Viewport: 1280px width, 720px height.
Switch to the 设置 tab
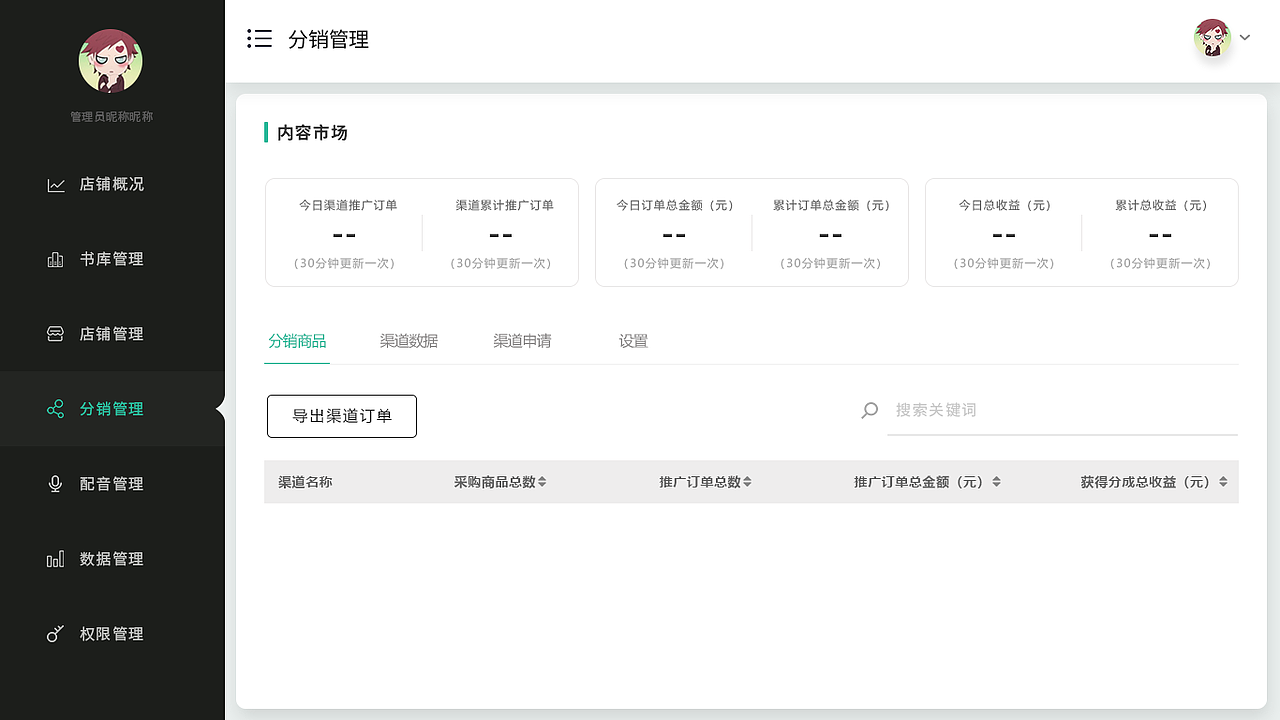click(x=633, y=341)
